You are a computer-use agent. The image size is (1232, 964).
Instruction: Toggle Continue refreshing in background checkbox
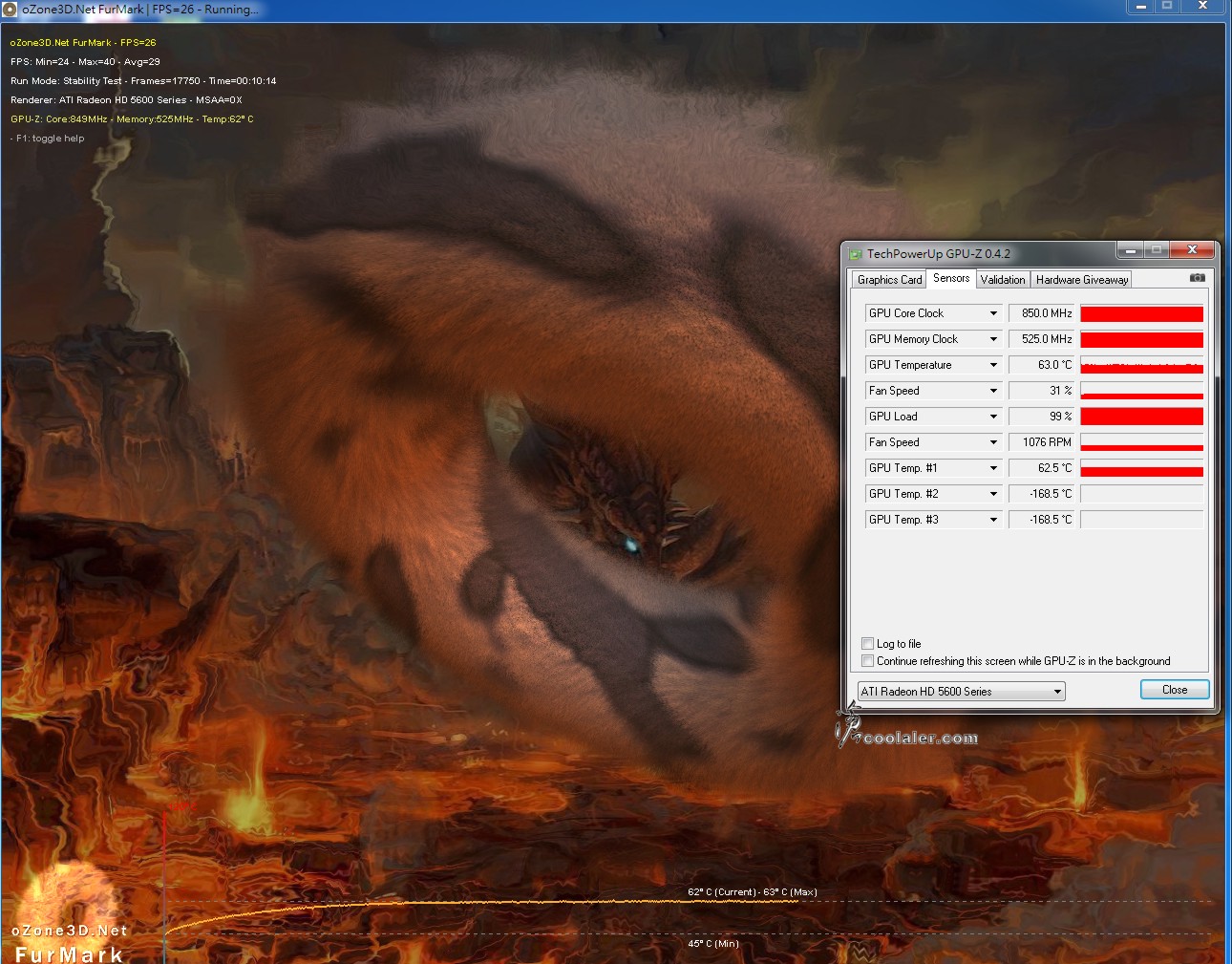pyautogui.click(x=867, y=661)
